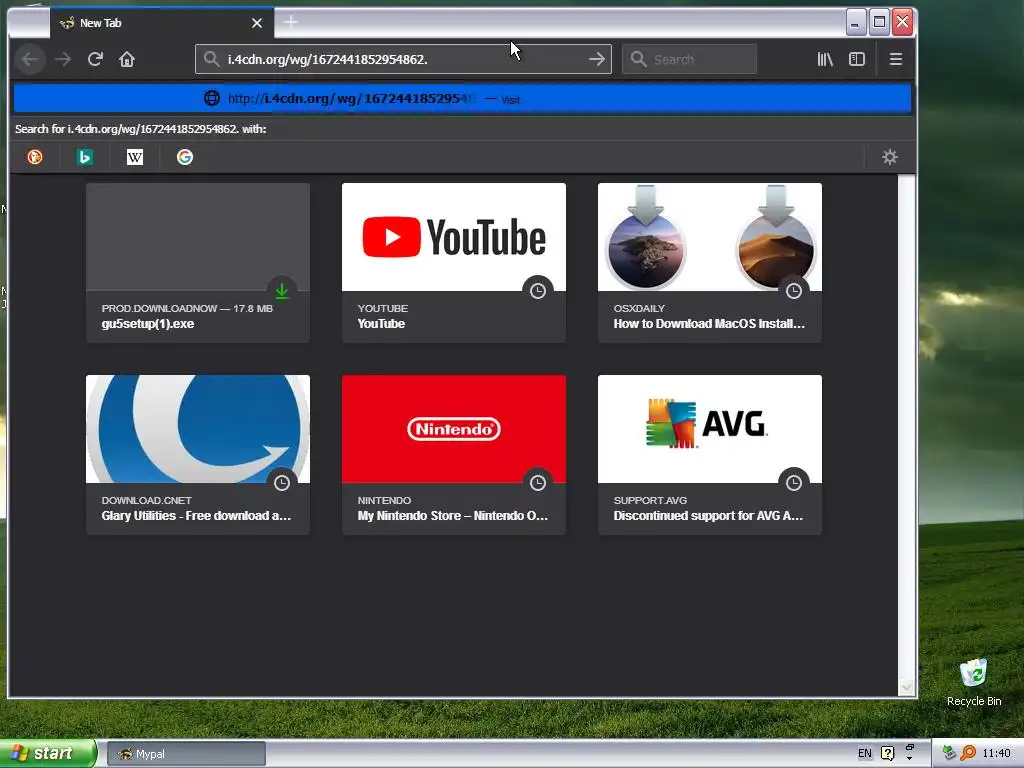Open the AVG support tile

pos(710,455)
